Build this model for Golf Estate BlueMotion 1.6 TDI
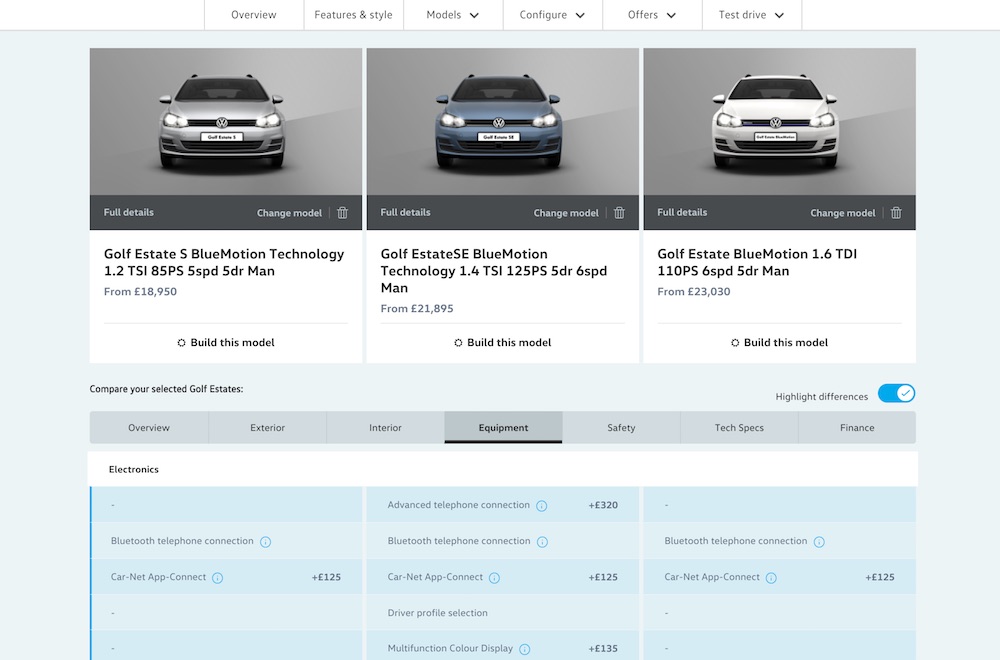 (779, 342)
